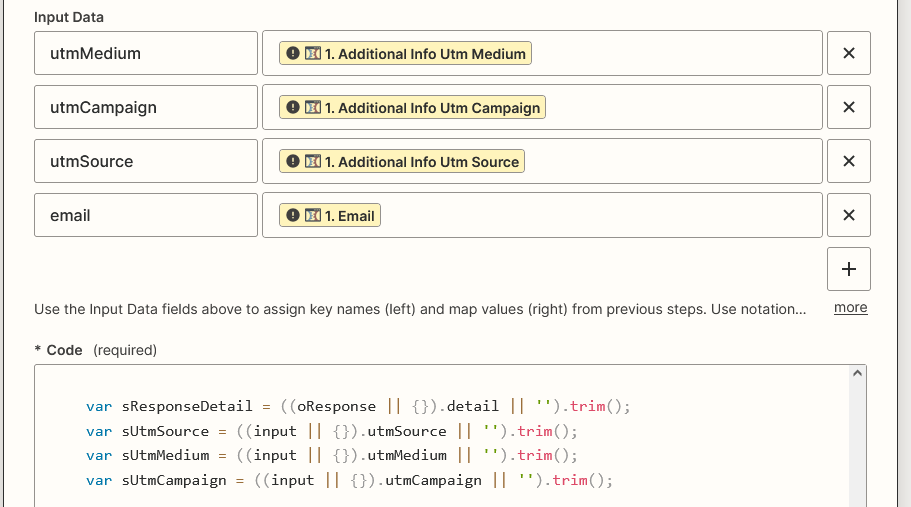The height and width of the screenshot is (507, 911).
Task: Click the code editor scroll-up arrow
Action: pos(857,373)
